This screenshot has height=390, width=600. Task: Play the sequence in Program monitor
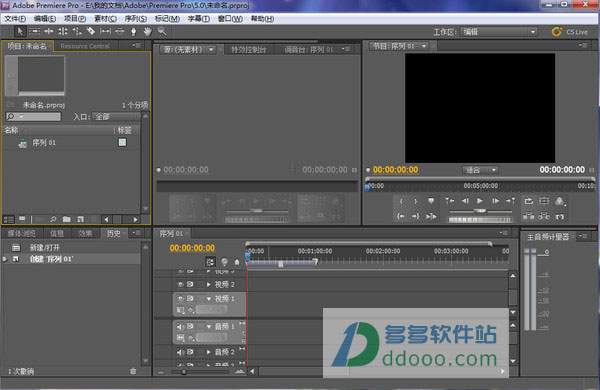pos(480,201)
